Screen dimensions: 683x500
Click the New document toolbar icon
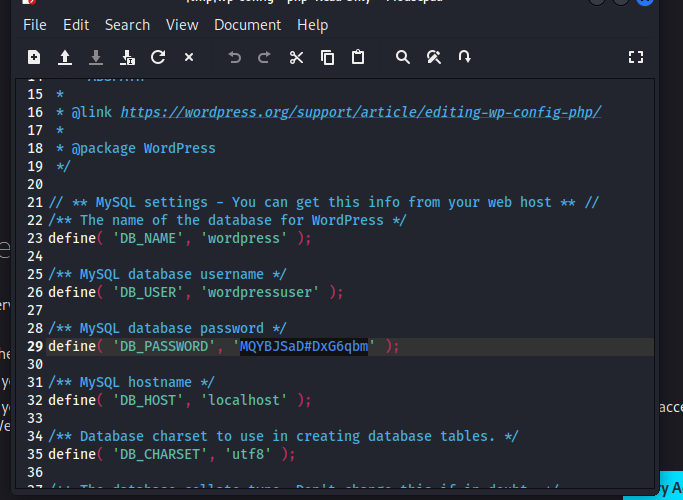pyautogui.click(x=34, y=57)
